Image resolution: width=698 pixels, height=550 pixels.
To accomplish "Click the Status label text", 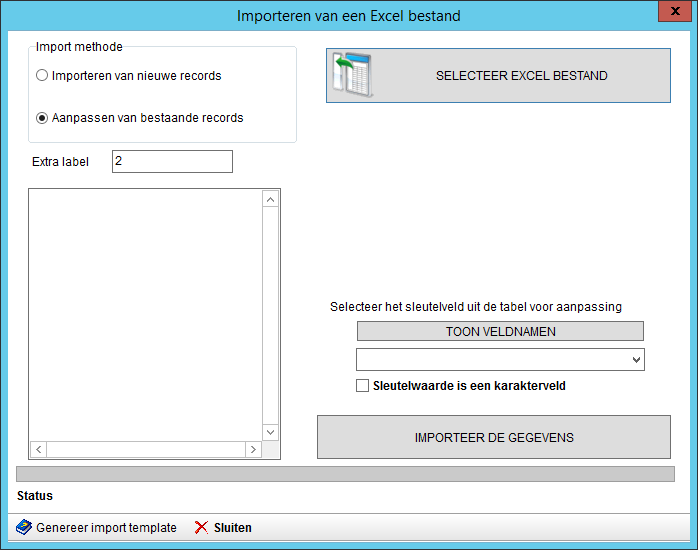I will 35,496.
